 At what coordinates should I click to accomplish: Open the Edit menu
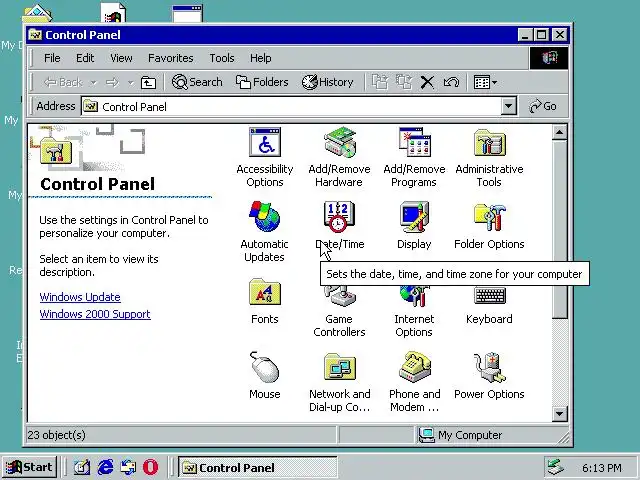85,58
